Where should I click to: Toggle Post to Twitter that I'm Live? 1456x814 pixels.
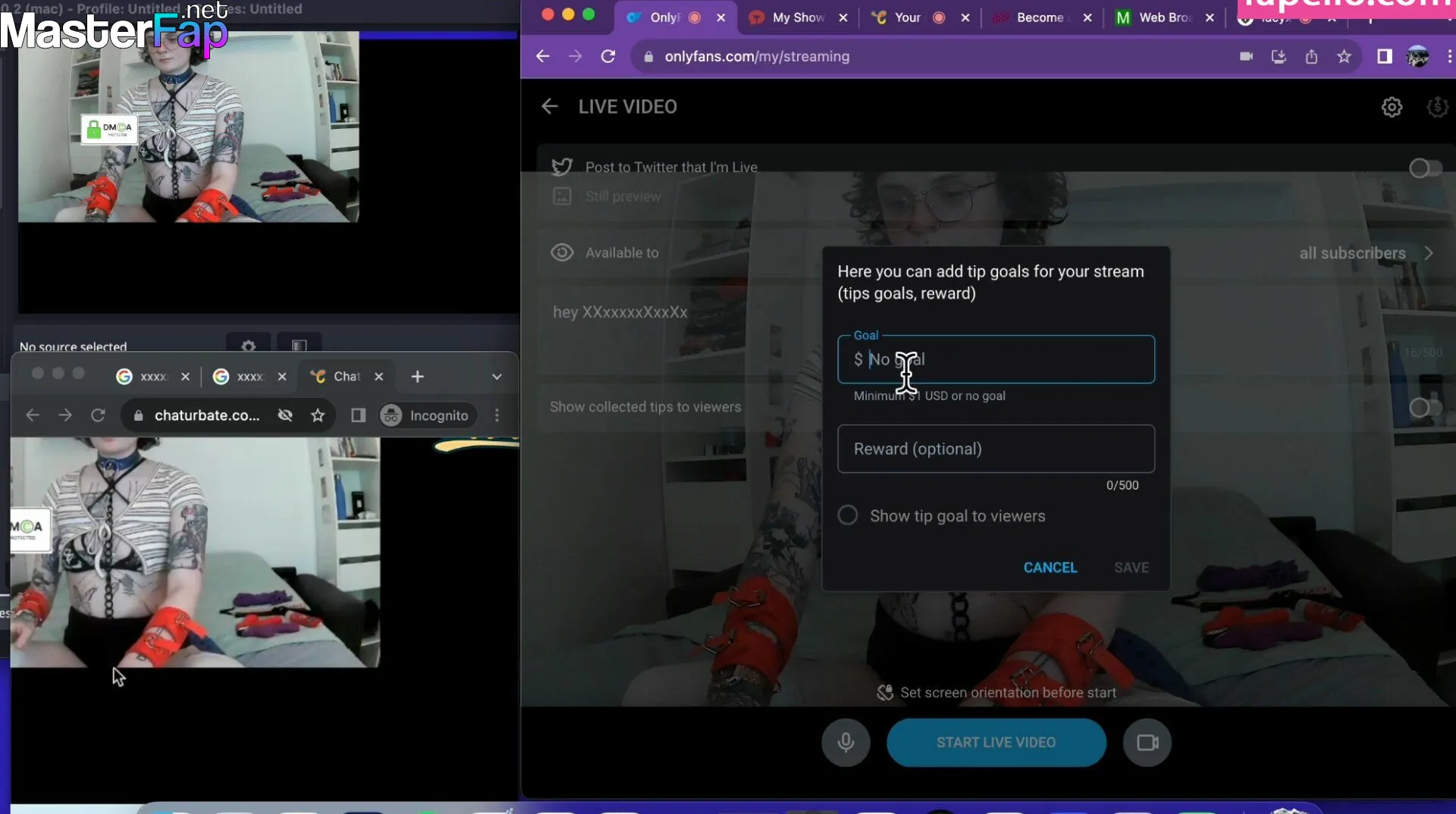pos(1424,168)
